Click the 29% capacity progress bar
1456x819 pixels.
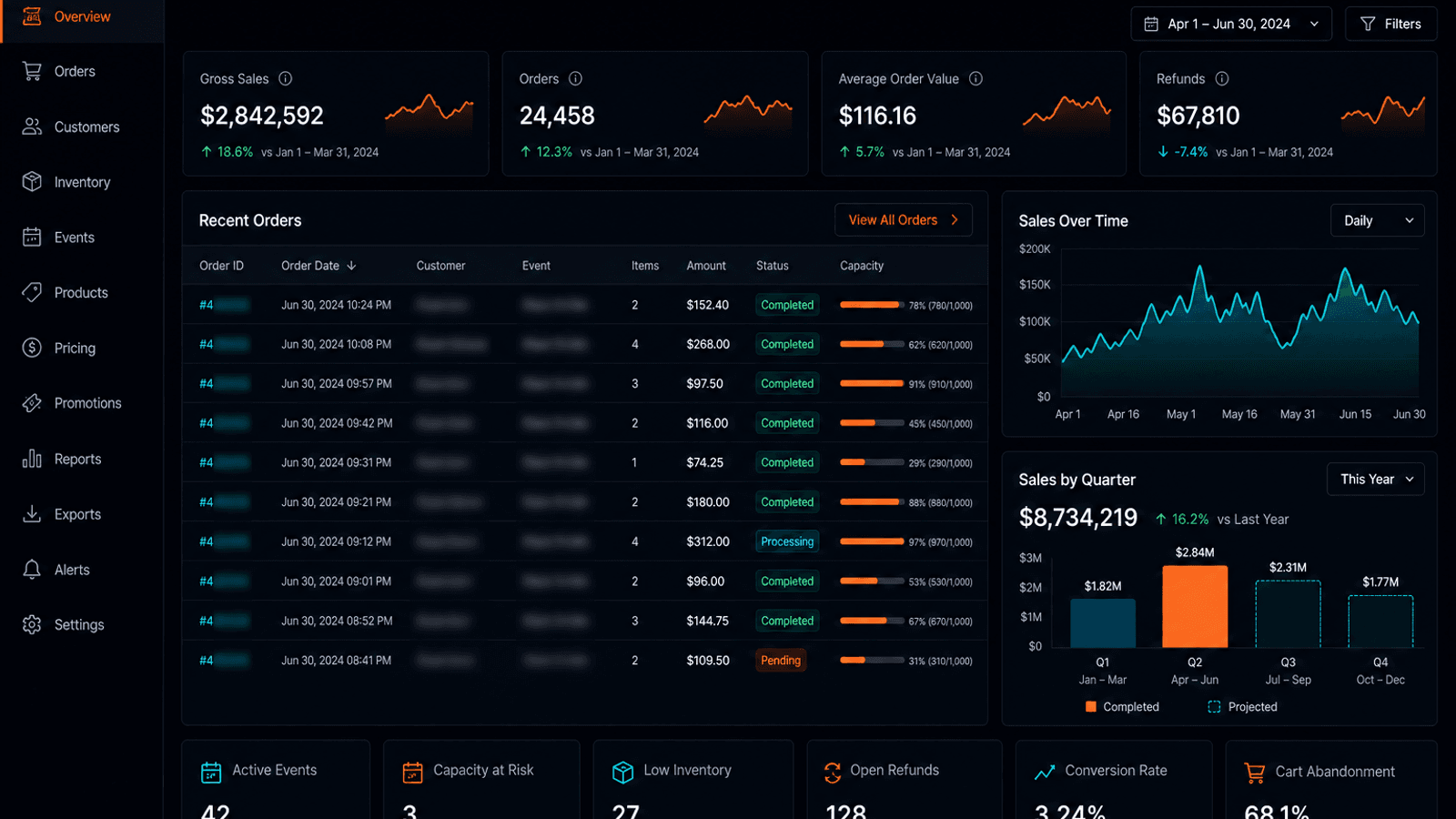point(872,462)
